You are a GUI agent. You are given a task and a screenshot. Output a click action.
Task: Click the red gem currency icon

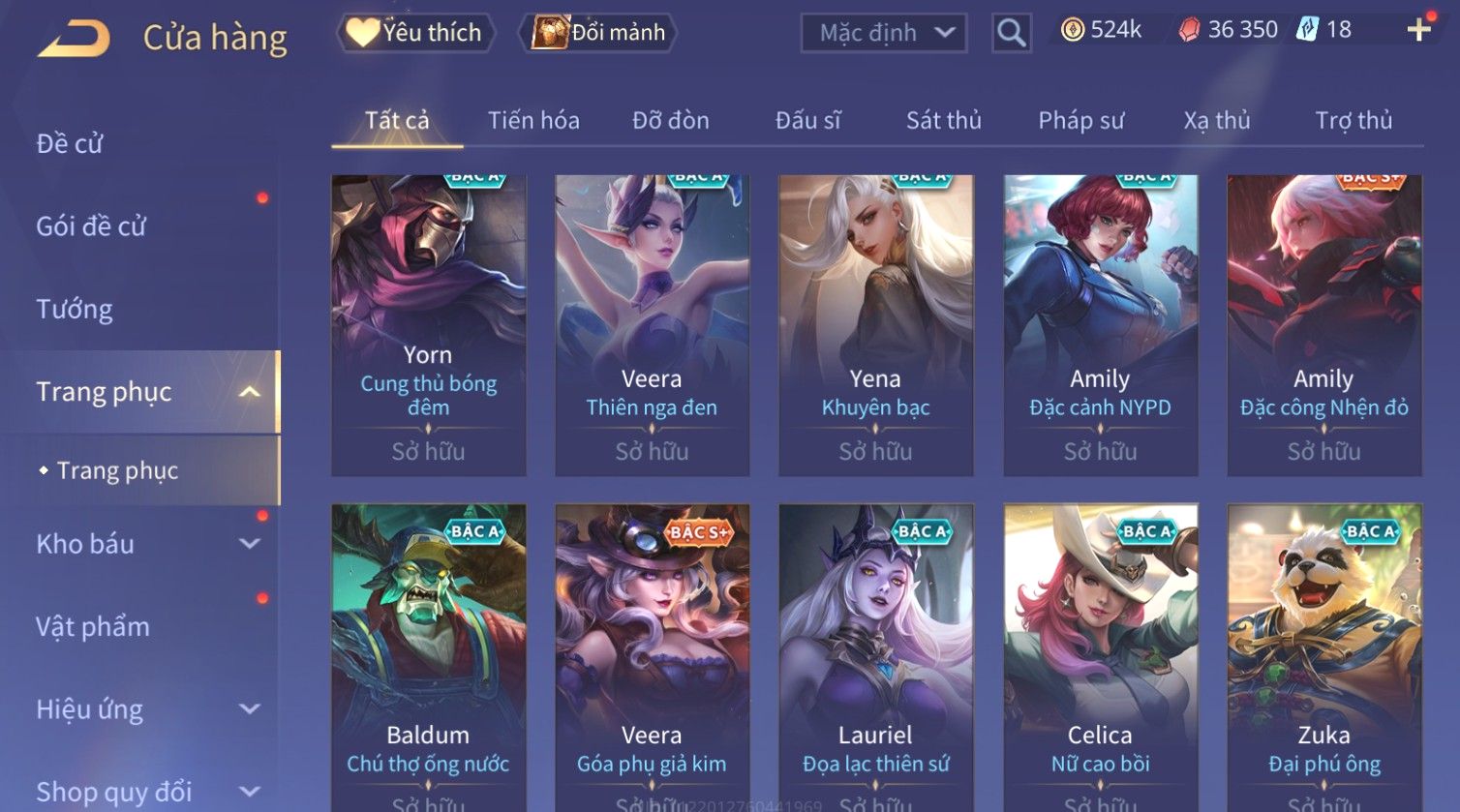pyautogui.click(x=1189, y=30)
